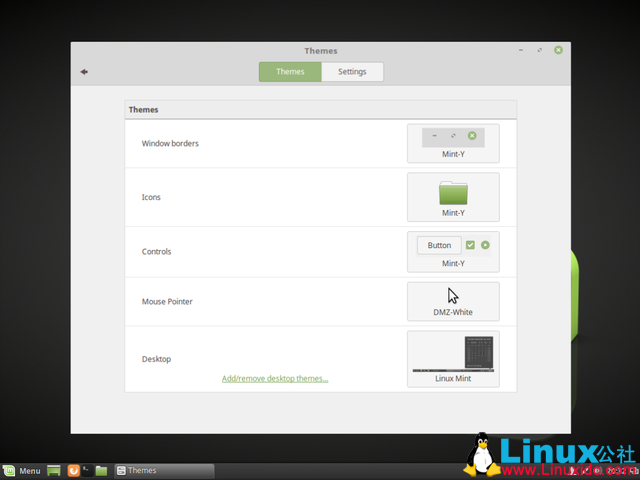Launch Terminal from the panel
Image resolution: width=640 pixels, height=480 pixels.
[x=87, y=471]
